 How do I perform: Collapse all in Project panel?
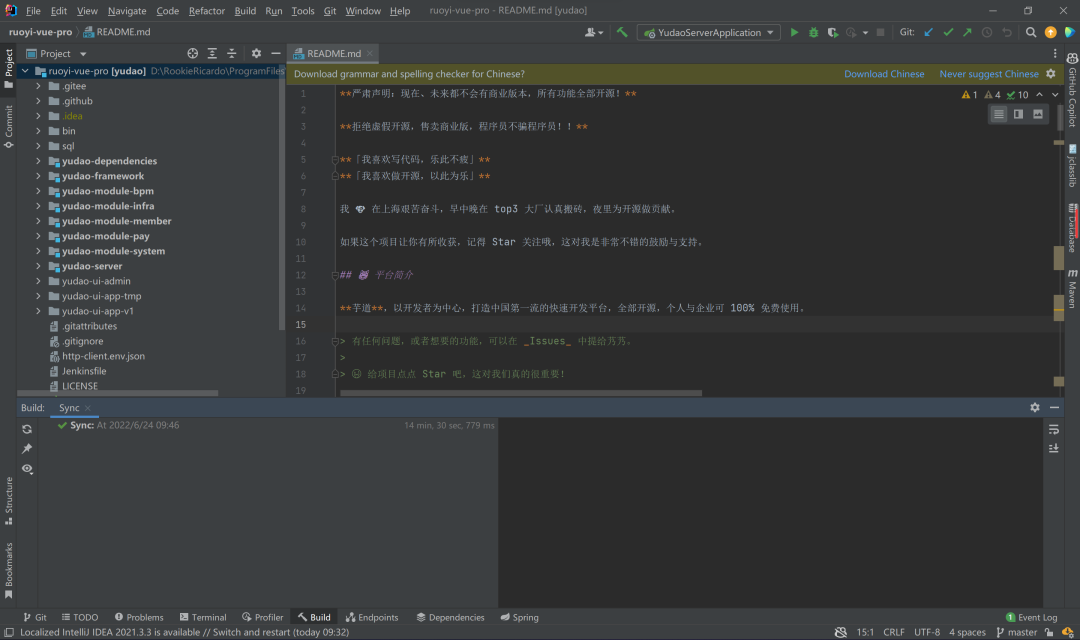[231, 53]
